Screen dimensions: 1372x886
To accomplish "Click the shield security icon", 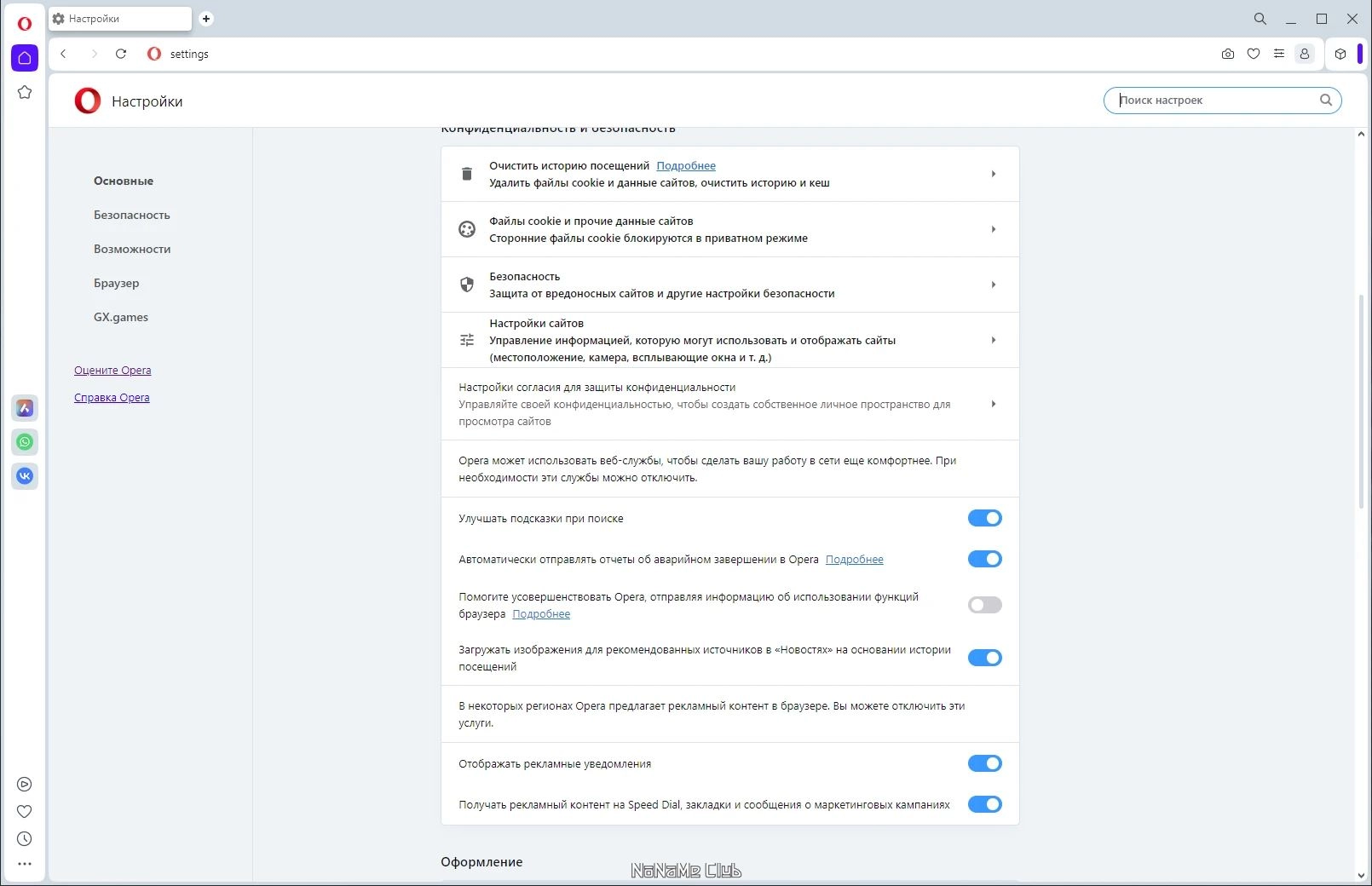I will [467, 285].
